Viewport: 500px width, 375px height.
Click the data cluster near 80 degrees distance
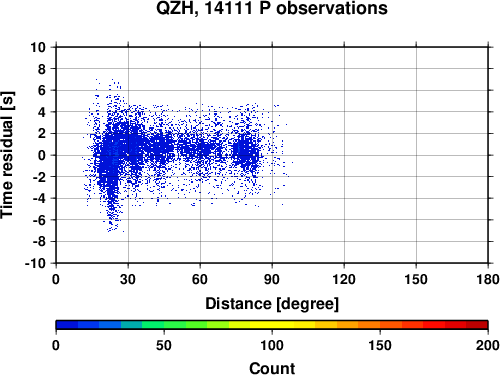246,152
